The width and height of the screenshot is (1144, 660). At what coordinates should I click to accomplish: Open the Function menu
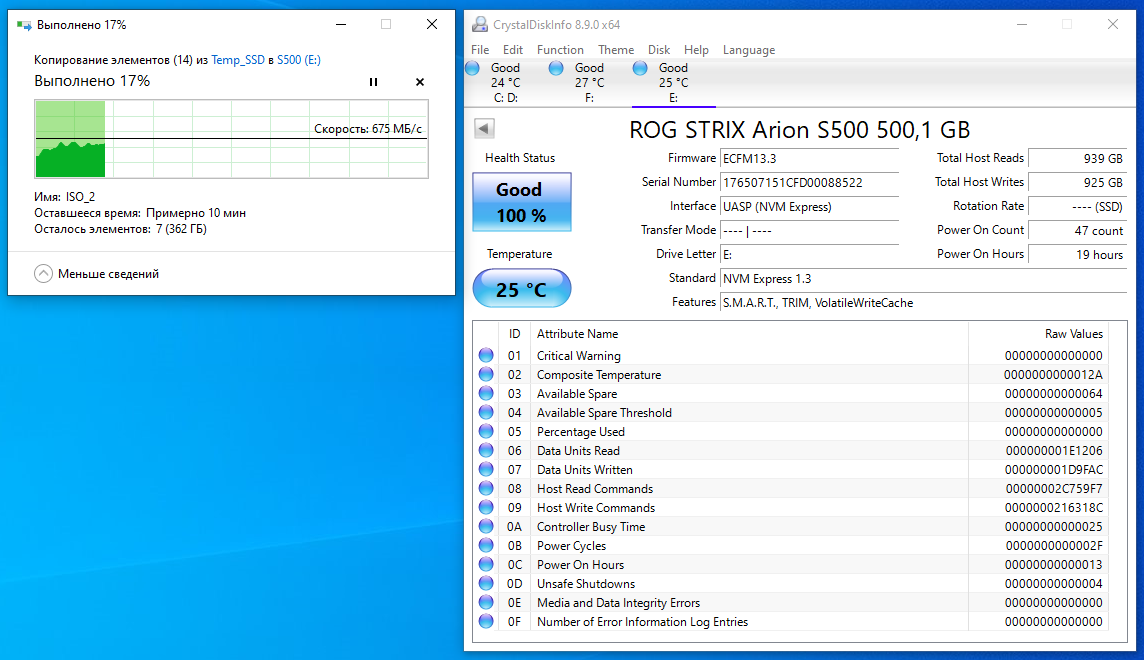560,50
